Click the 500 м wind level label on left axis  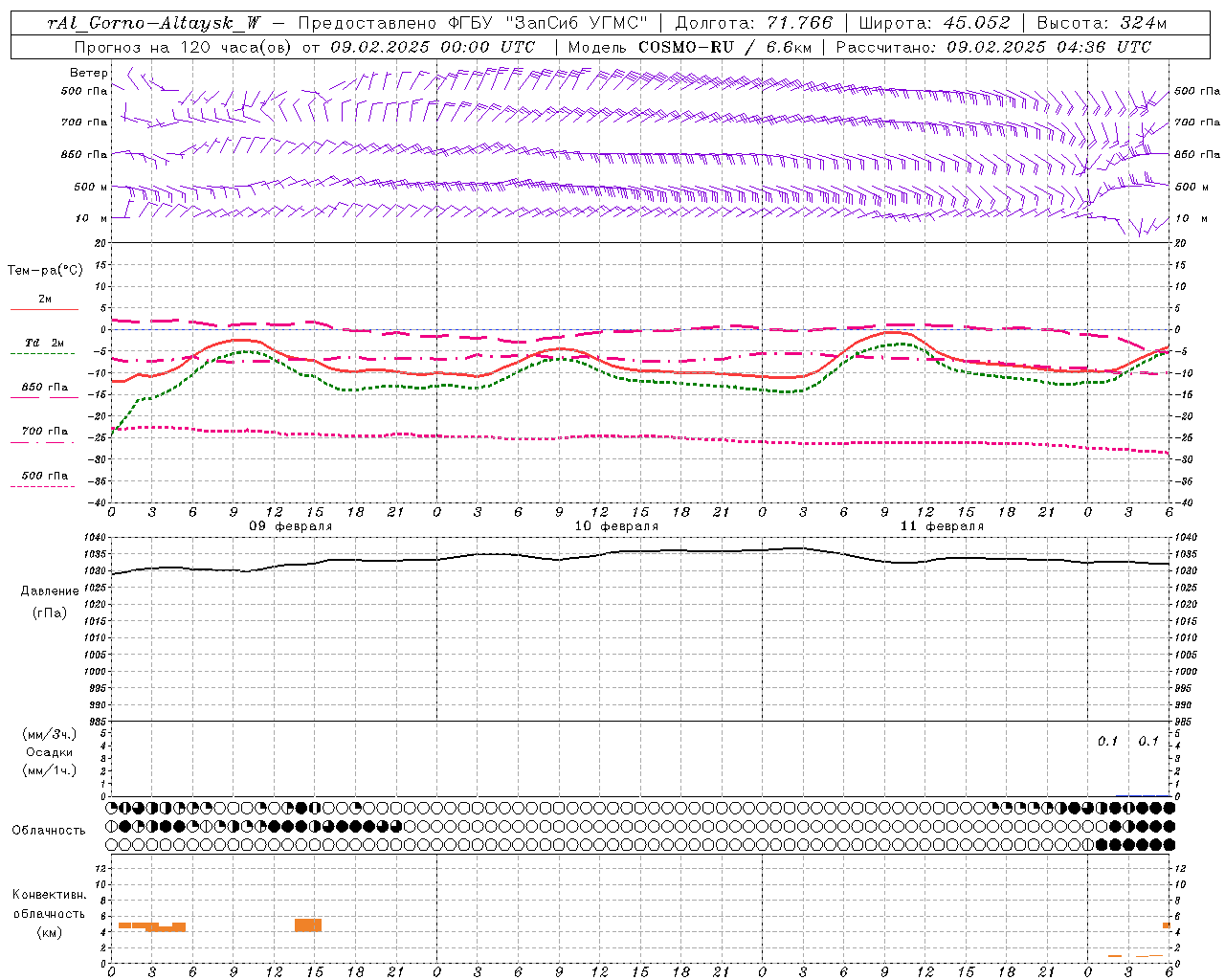[x=91, y=187]
